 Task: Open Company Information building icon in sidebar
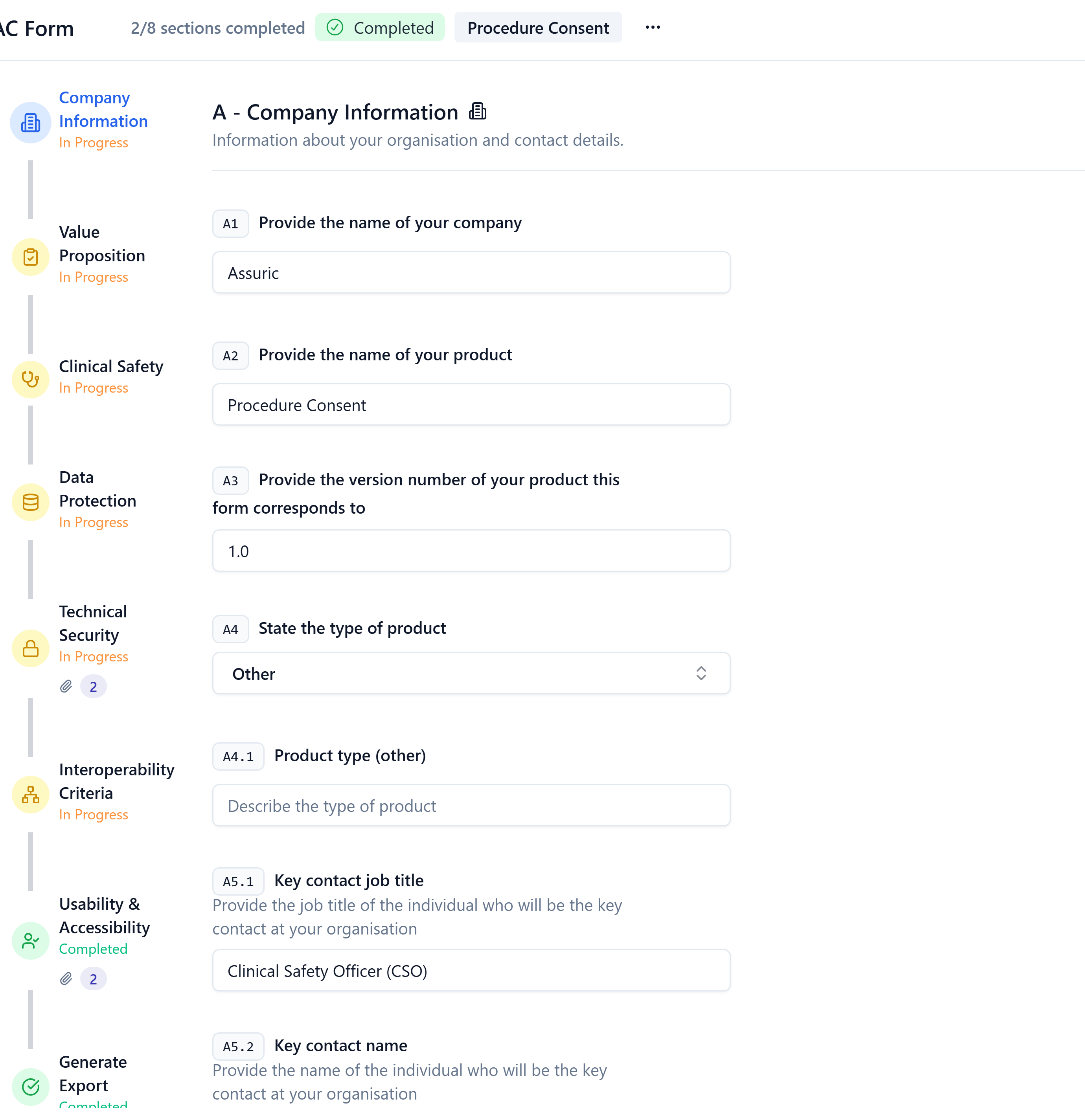(x=30, y=122)
